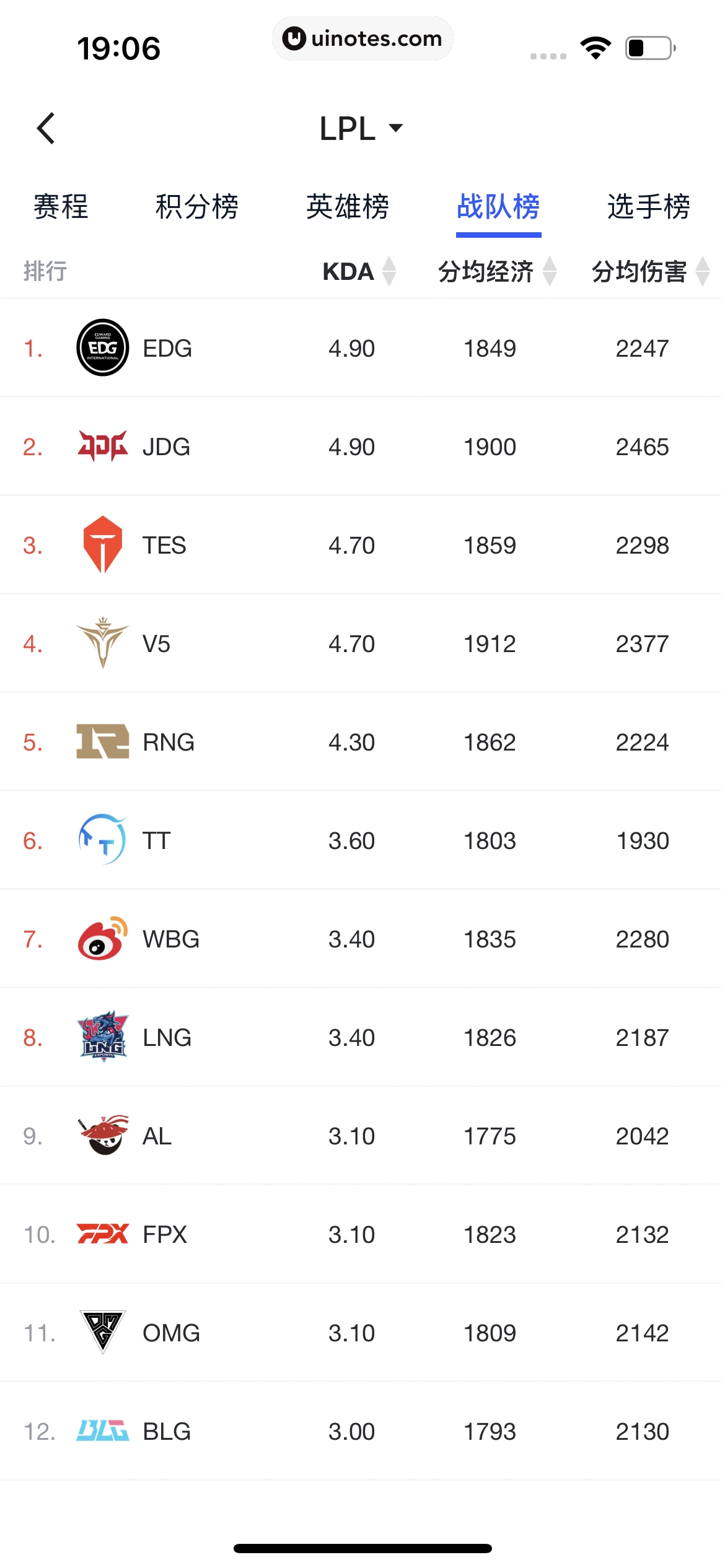Open the 选手榜 tab
725x1568 pixels.
[649, 206]
